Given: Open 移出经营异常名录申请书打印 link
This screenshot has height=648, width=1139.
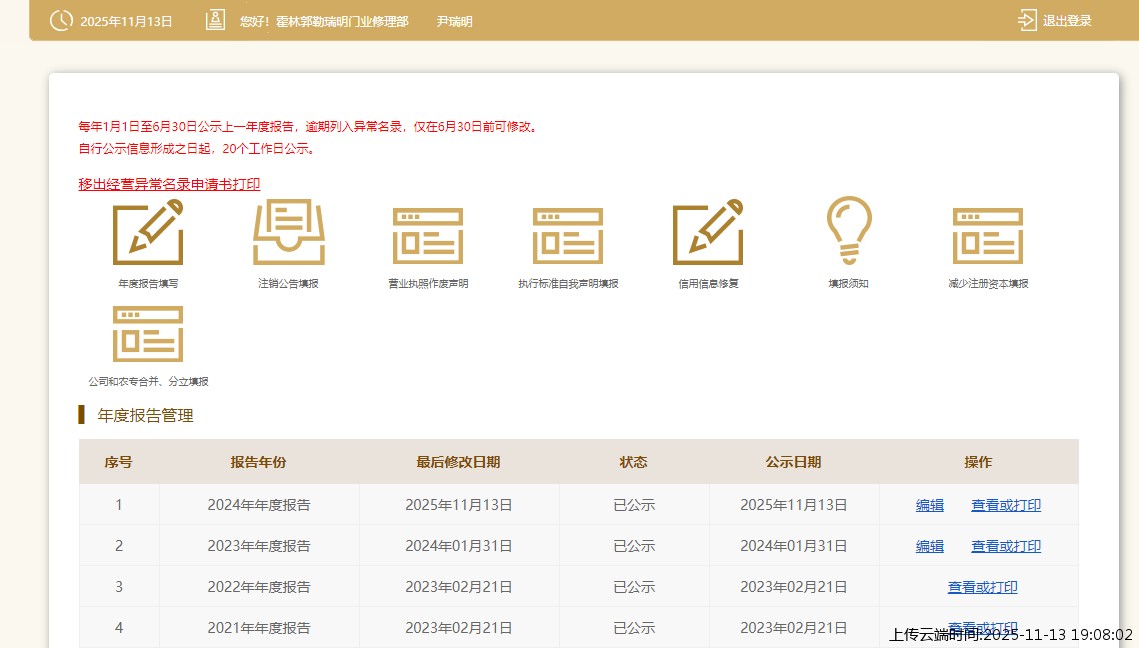Looking at the screenshot, I should point(169,184).
